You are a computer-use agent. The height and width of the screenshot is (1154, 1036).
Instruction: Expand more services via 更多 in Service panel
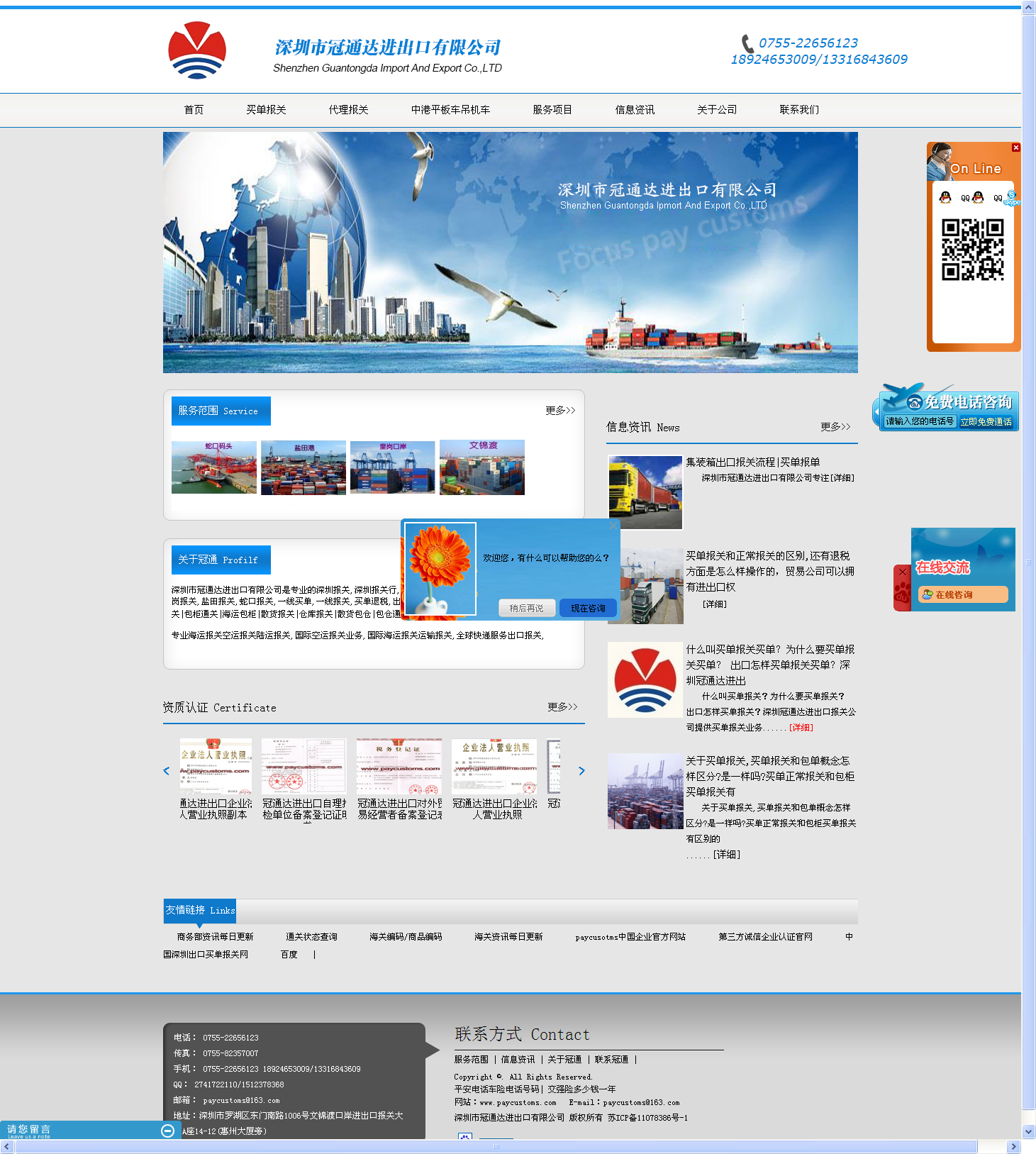point(559,411)
